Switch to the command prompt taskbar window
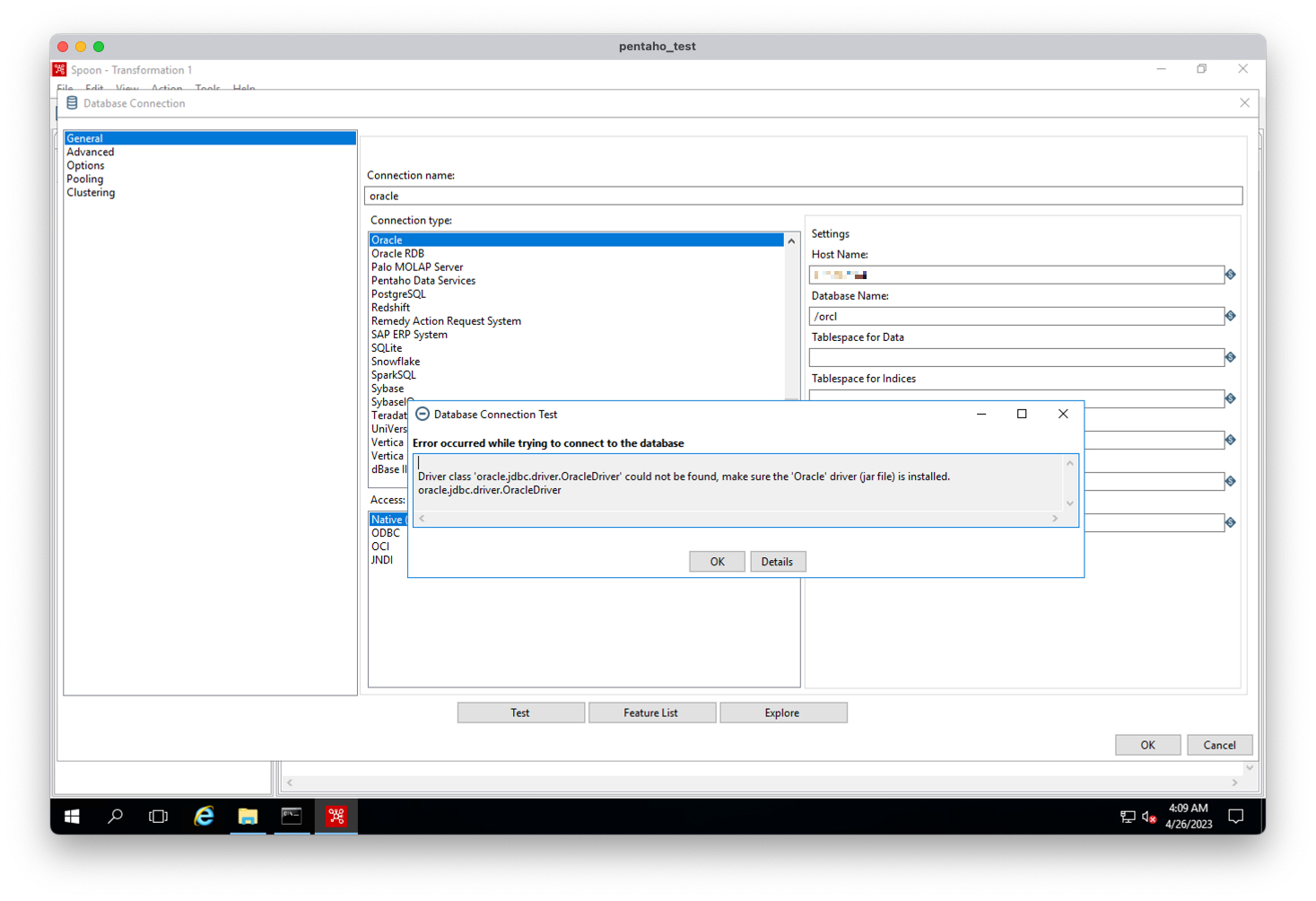 [x=292, y=816]
